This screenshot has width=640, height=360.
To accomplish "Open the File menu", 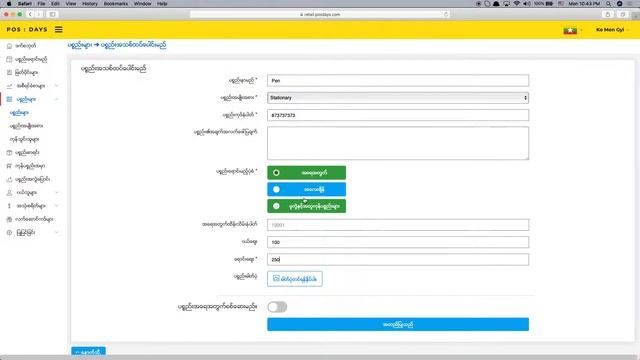I will click(41, 4).
